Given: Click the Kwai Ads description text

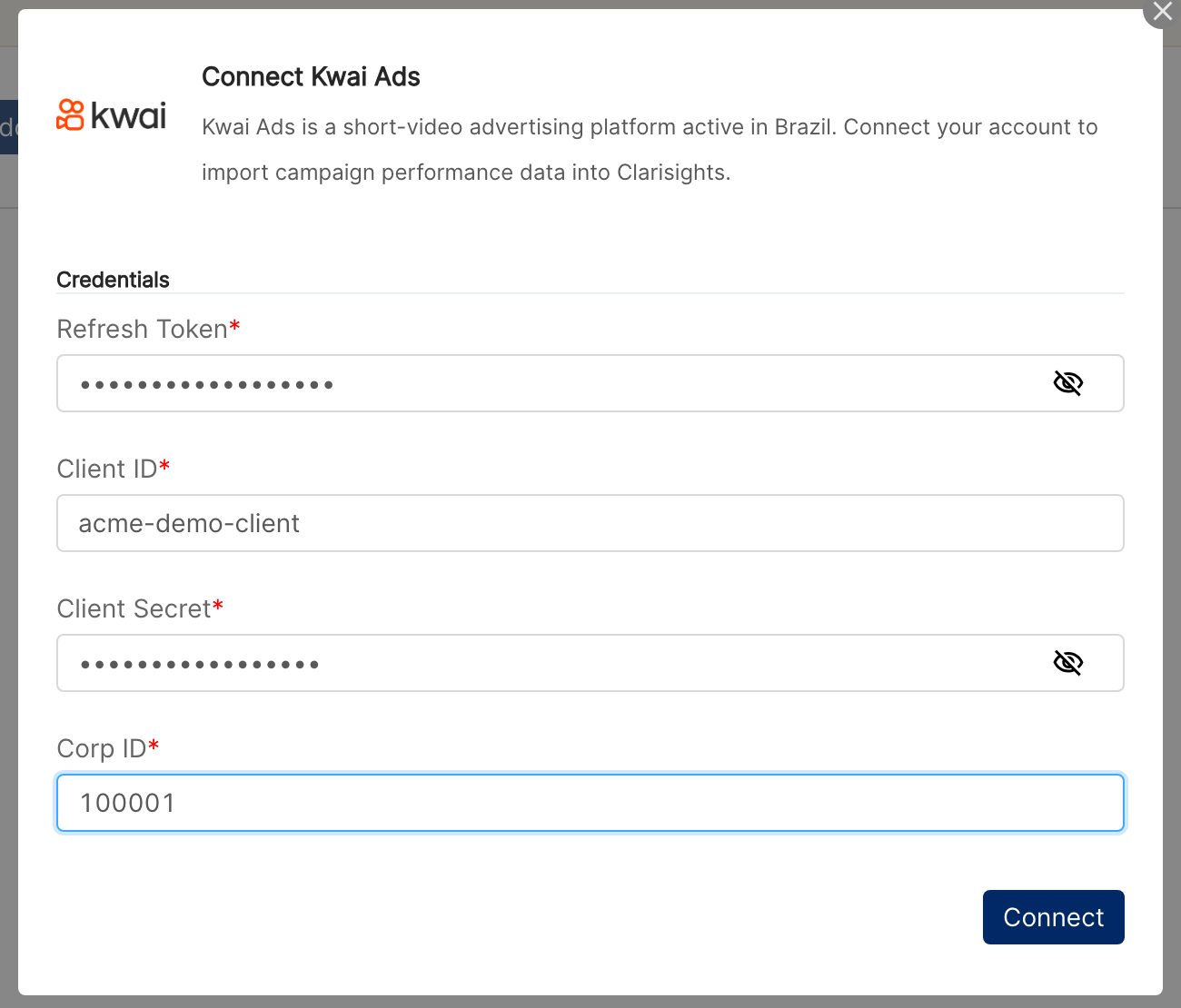Looking at the screenshot, I should pos(650,150).
